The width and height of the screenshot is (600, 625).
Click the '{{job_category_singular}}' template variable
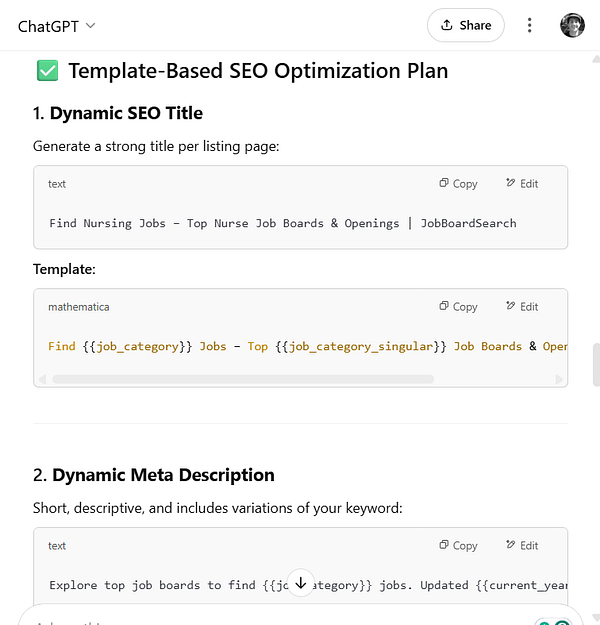360,346
